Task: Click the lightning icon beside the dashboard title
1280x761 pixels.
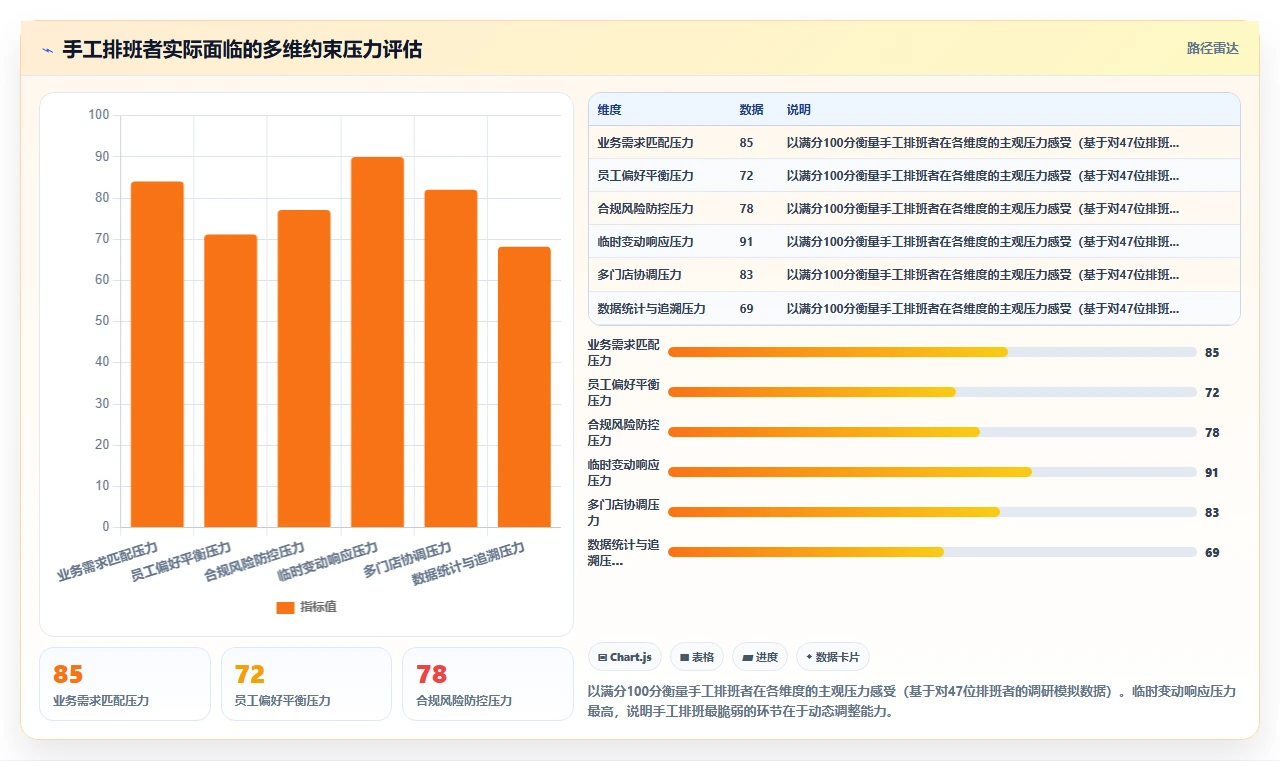Action: [47, 50]
